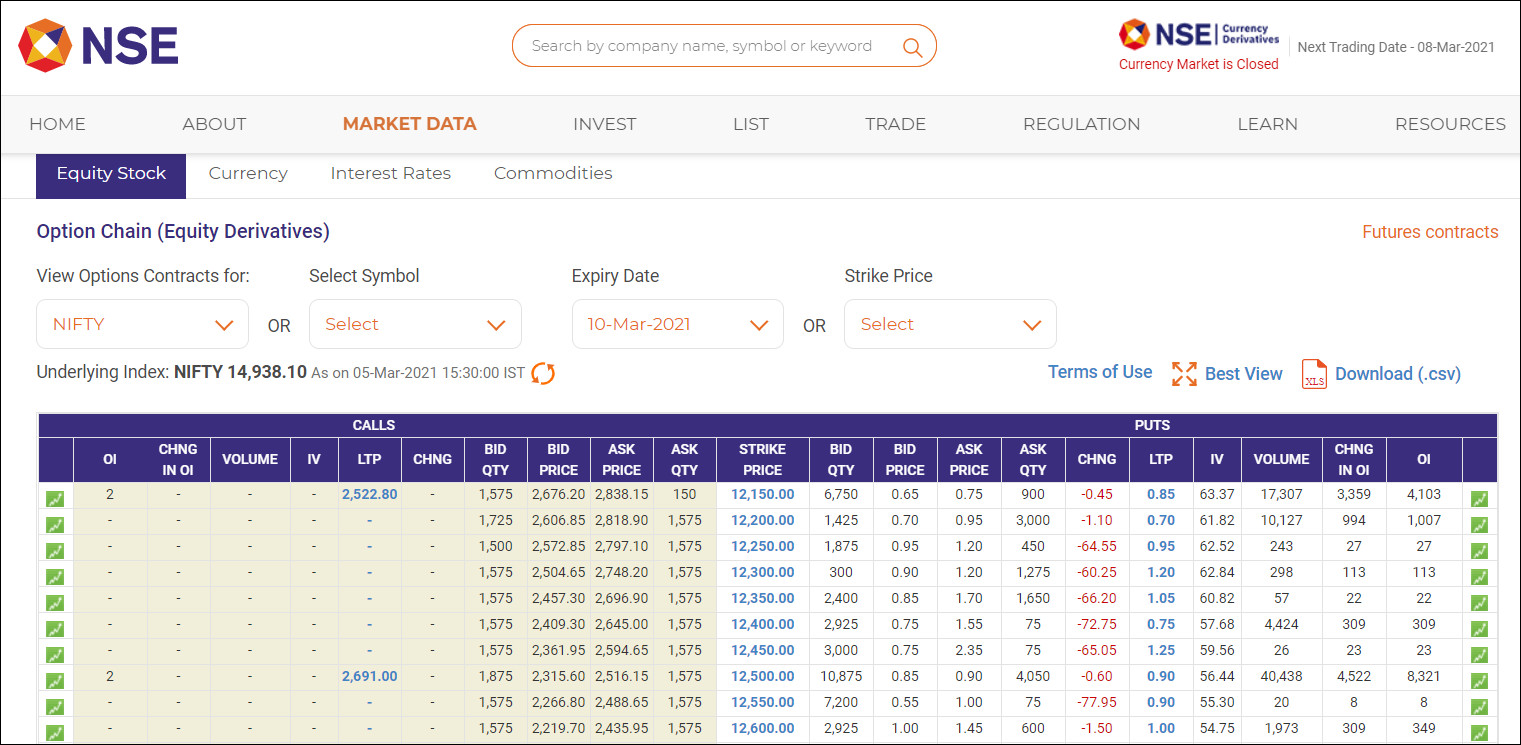The width and height of the screenshot is (1521, 745).
Task: Click the Best View link text
Action: coord(1244,374)
